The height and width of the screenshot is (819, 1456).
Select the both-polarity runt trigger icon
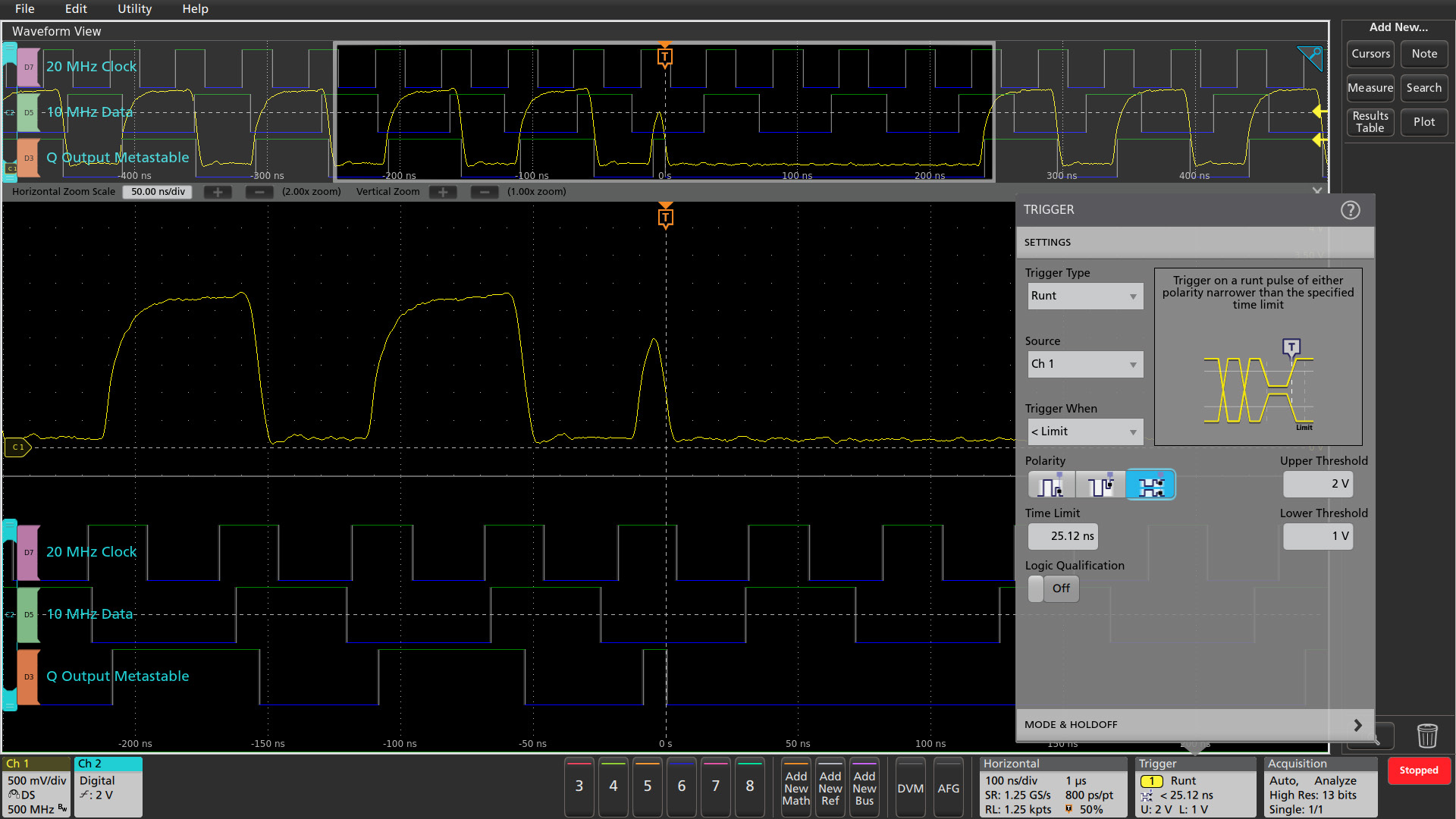(1150, 485)
